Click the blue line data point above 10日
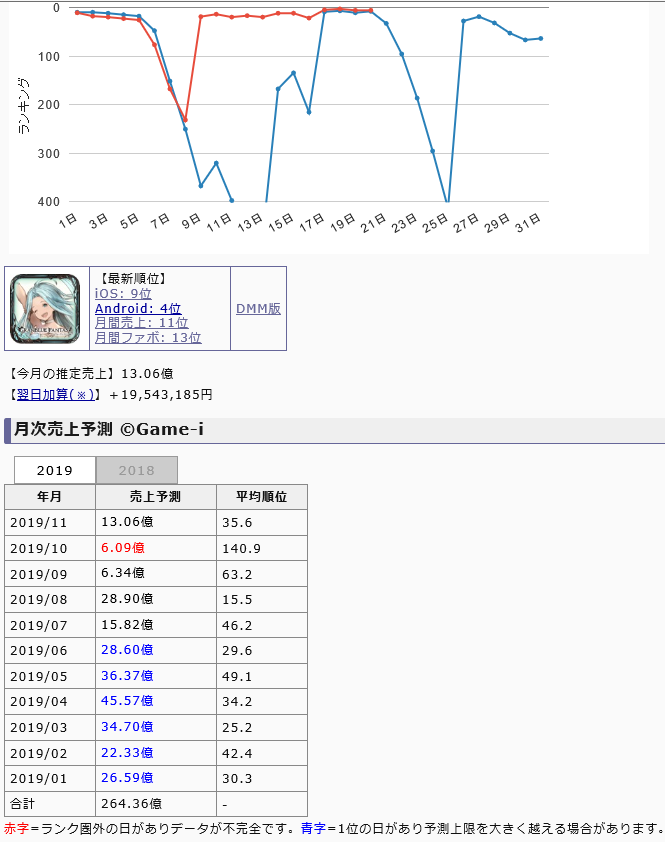 point(216,163)
